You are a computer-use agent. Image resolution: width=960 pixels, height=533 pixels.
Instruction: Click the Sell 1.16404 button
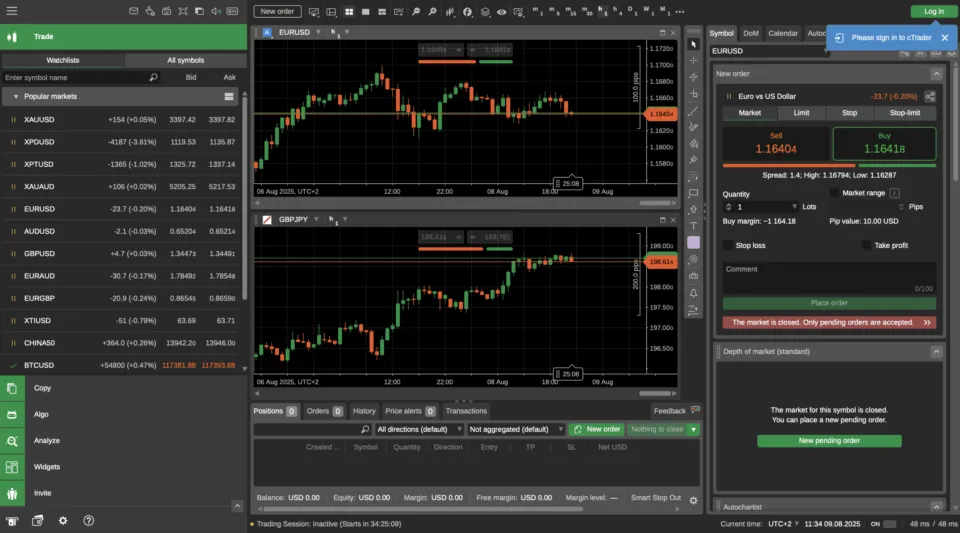point(776,144)
